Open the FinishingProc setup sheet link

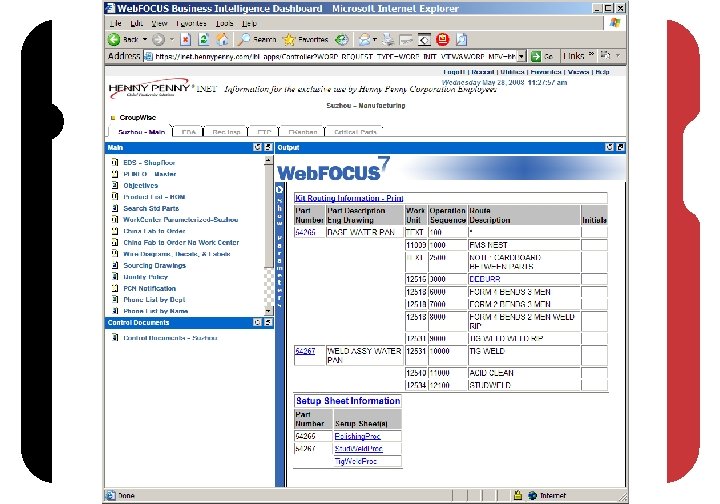click(357, 436)
